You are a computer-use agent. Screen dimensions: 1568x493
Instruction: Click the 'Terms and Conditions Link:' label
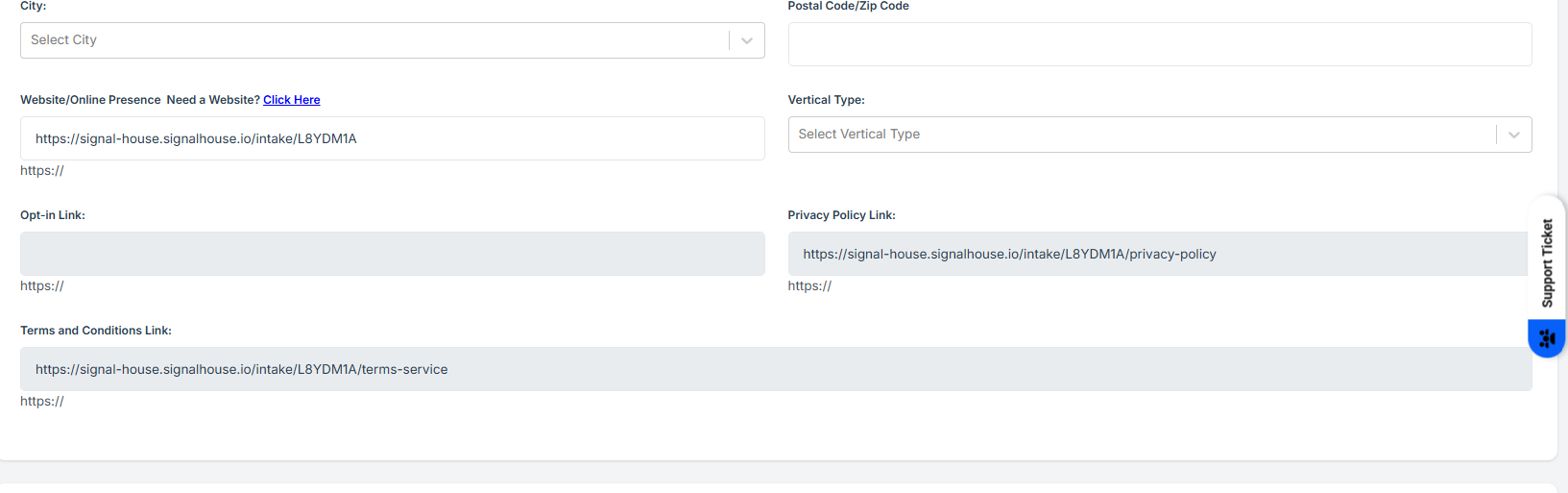coord(96,331)
